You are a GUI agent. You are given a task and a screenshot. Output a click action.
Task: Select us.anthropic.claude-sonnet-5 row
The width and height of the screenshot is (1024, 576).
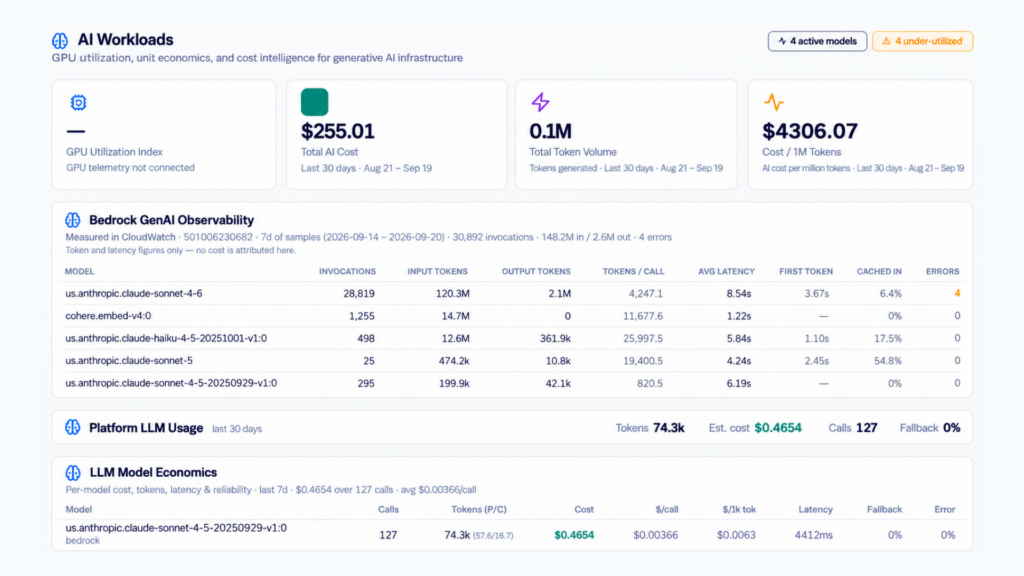(x=512, y=360)
